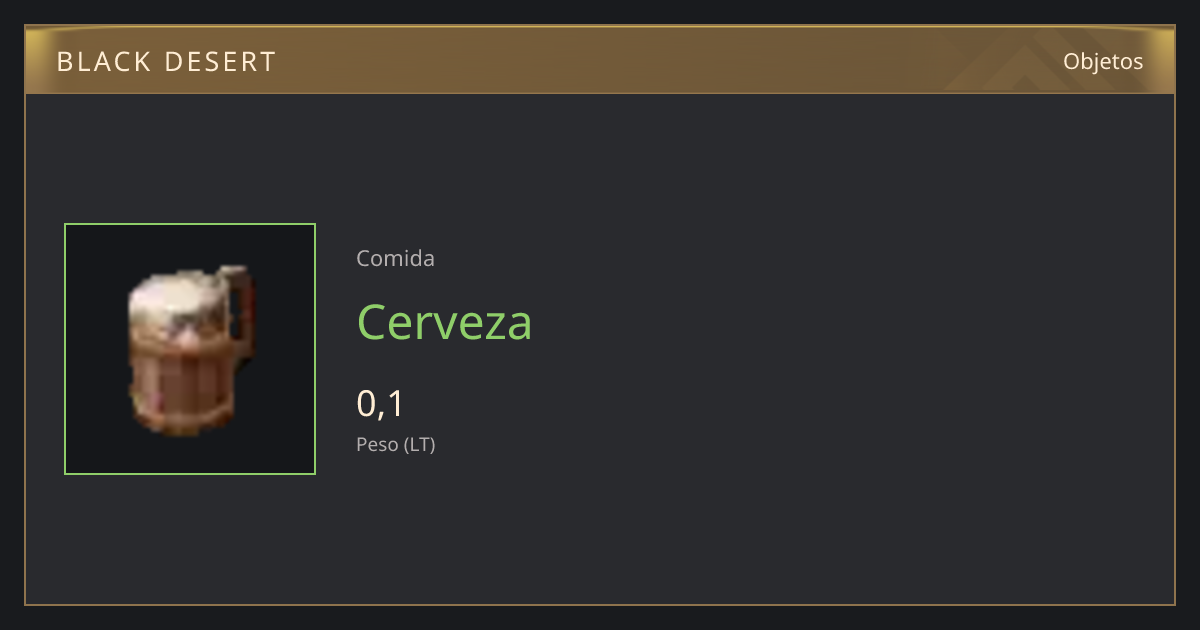1200x630 pixels.
Task: Open the Objetos section in the header
Action: (x=1103, y=61)
